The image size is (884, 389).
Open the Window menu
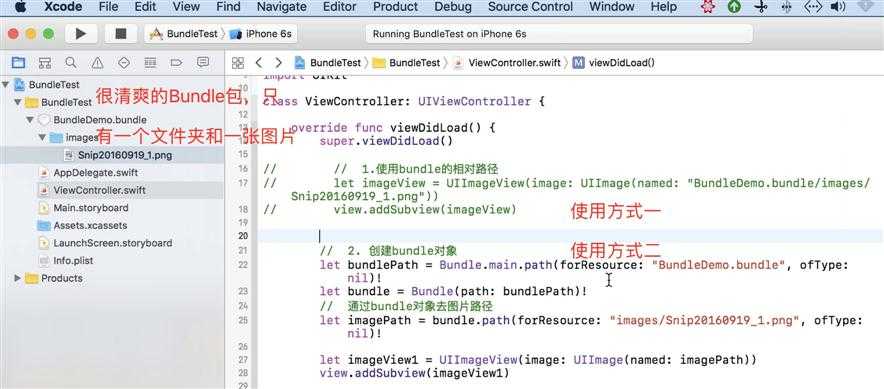coord(612,7)
